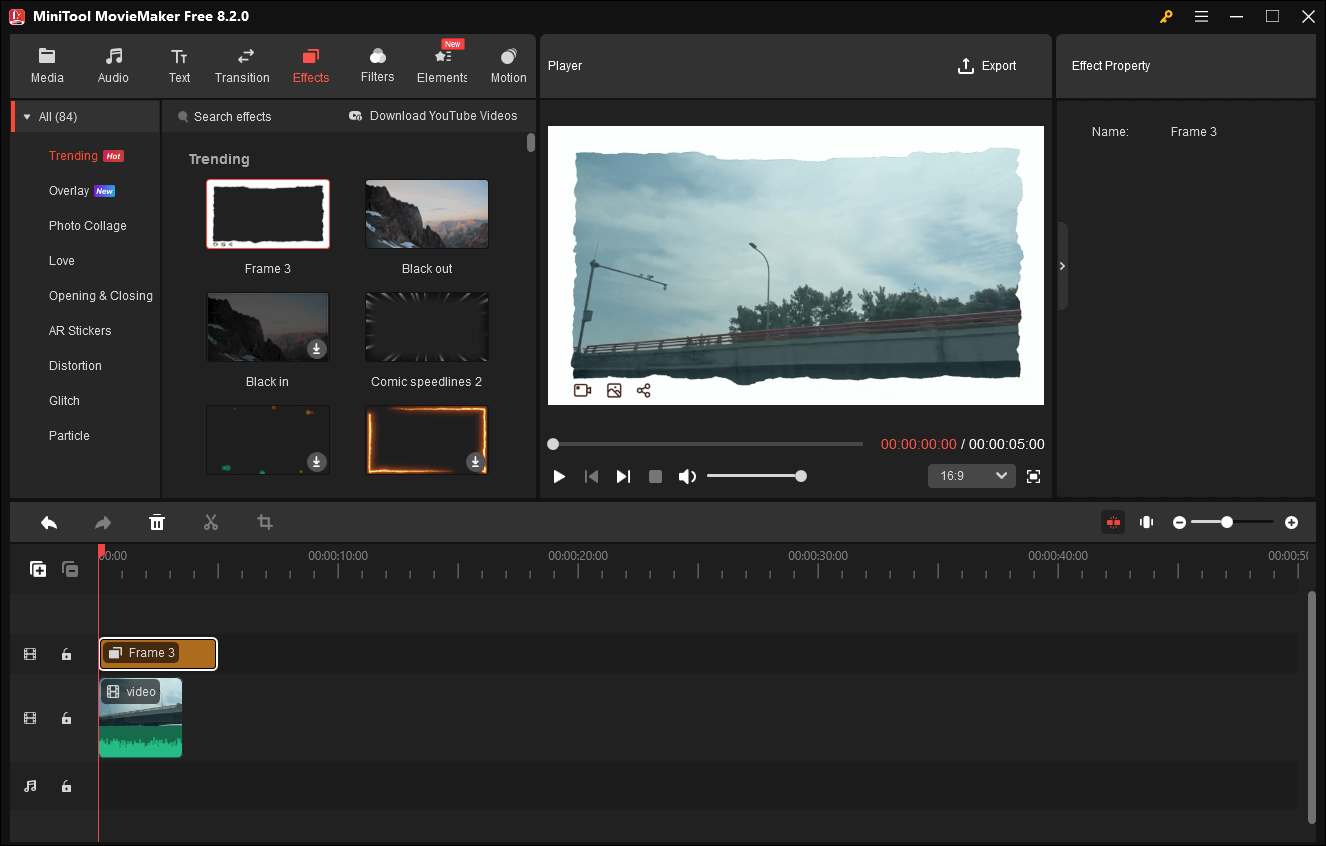Select the Comic speedlines 2 thumbnail

tap(427, 327)
